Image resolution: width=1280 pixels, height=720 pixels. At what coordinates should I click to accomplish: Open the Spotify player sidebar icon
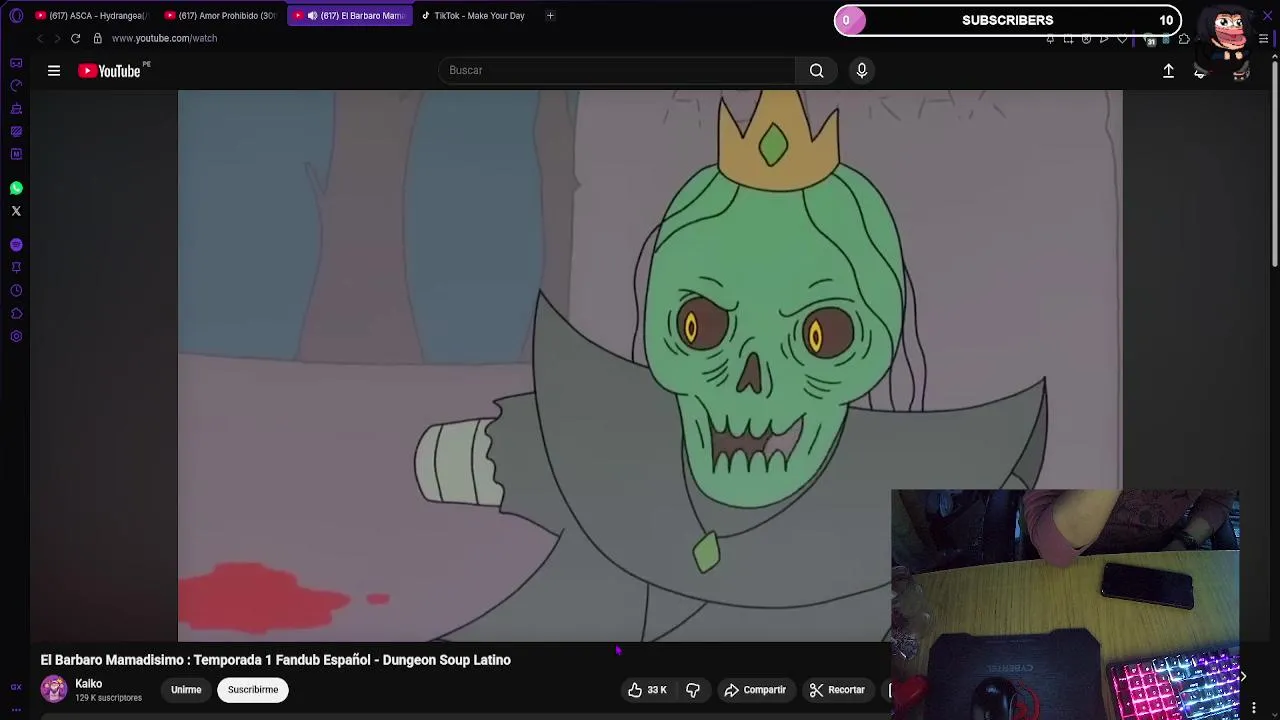16,245
